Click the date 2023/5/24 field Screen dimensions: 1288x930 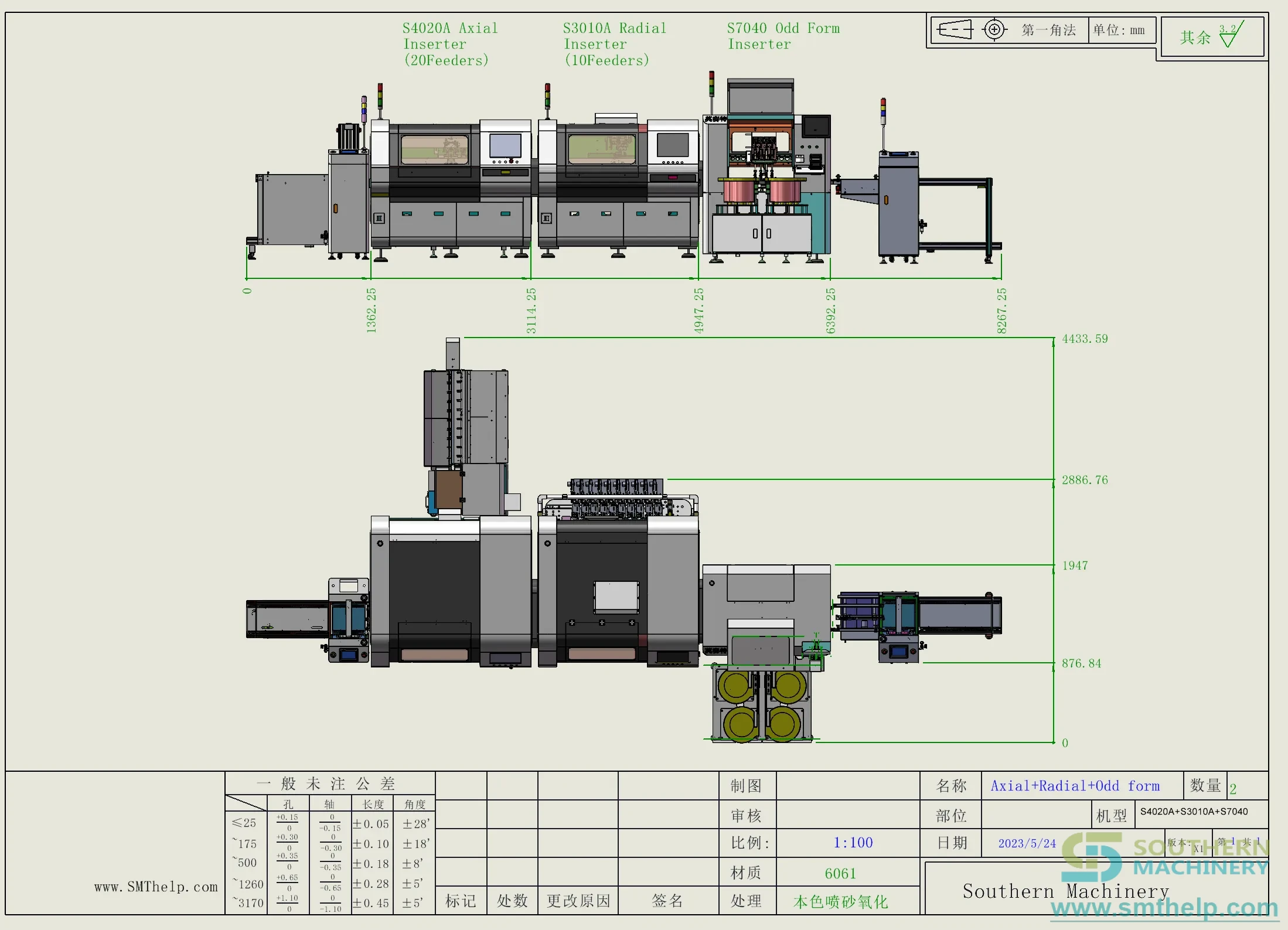[x=1027, y=843]
